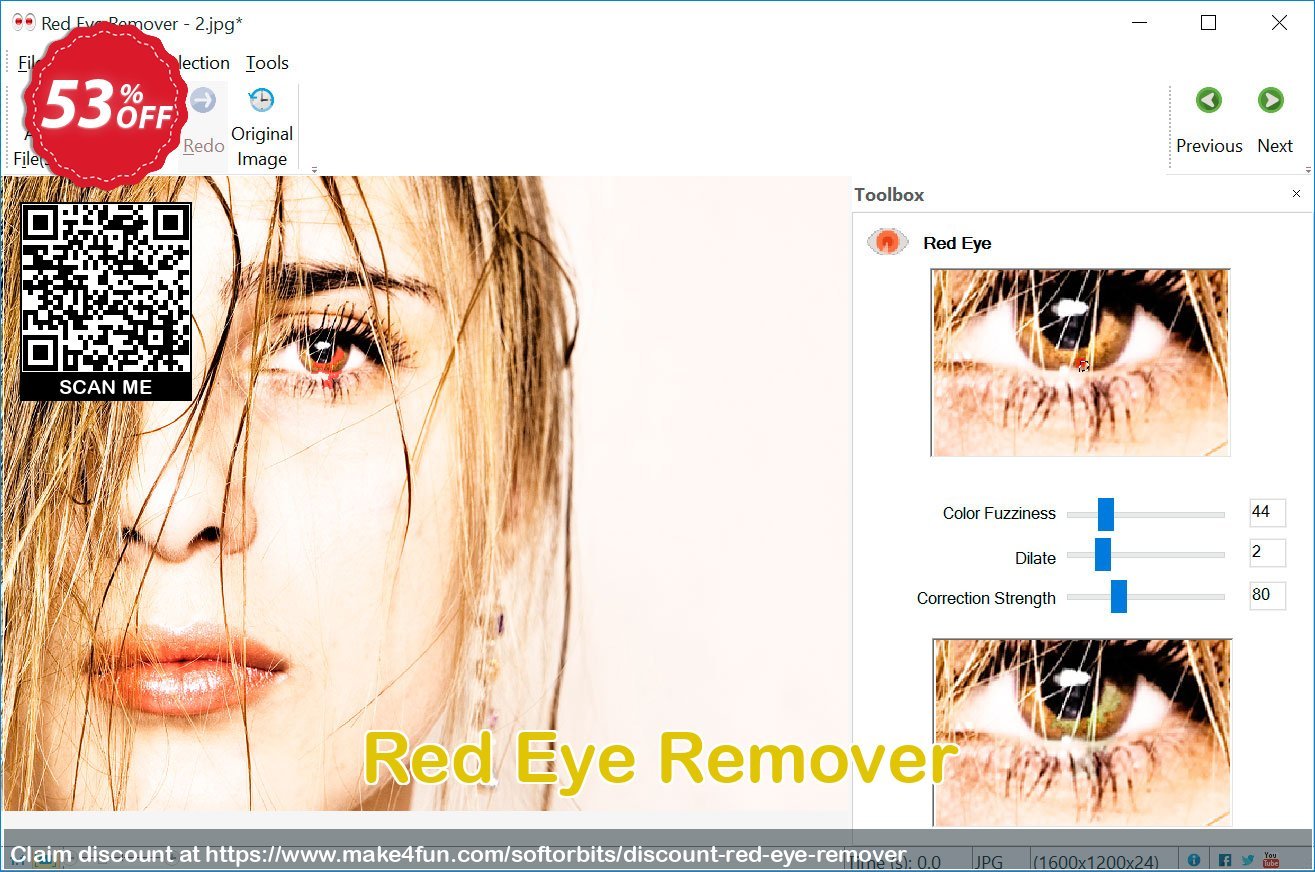The image size is (1315, 872).
Task: Close the Toolbox panel
Action: point(1297,194)
